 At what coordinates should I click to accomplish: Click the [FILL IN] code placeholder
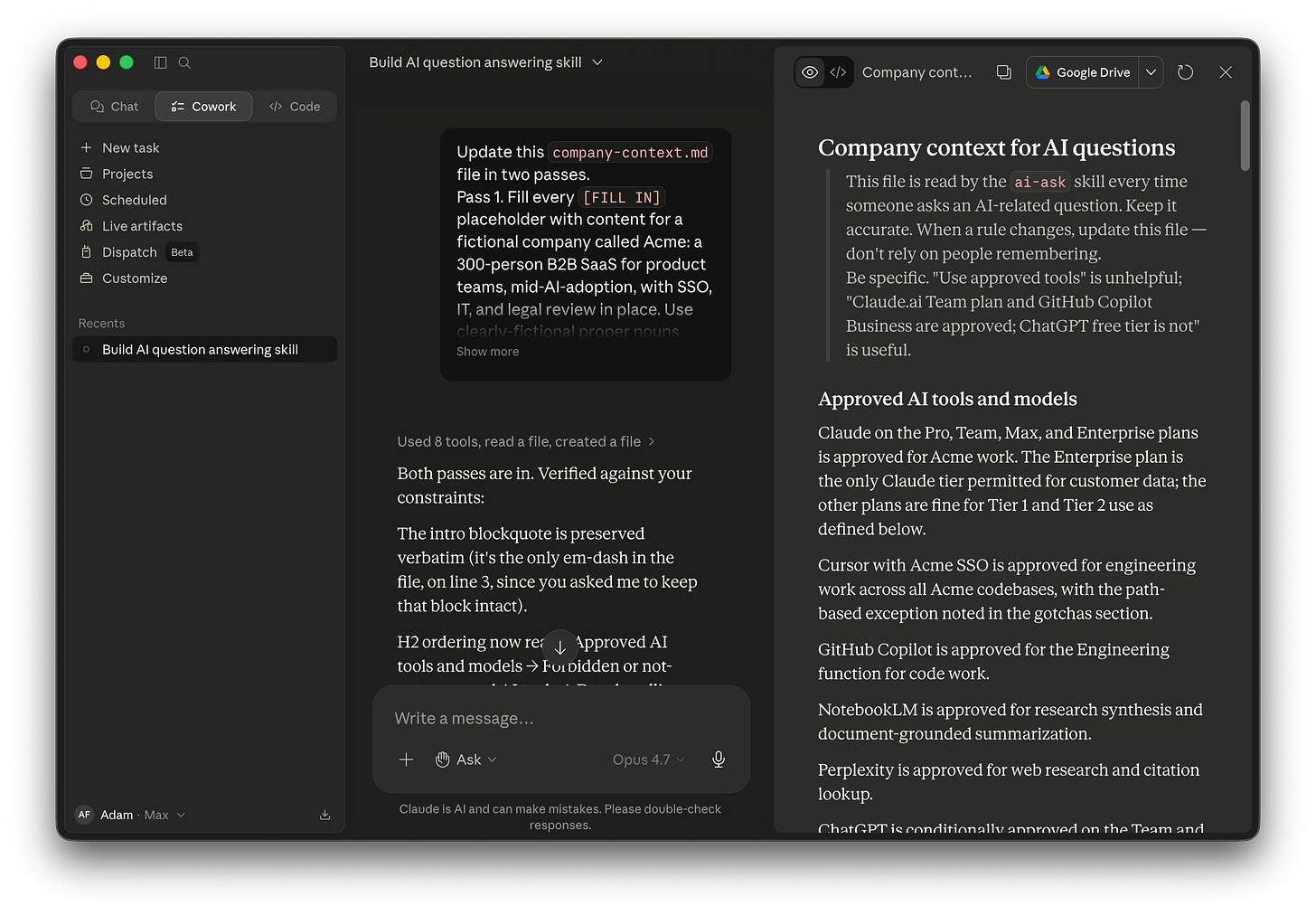point(622,197)
